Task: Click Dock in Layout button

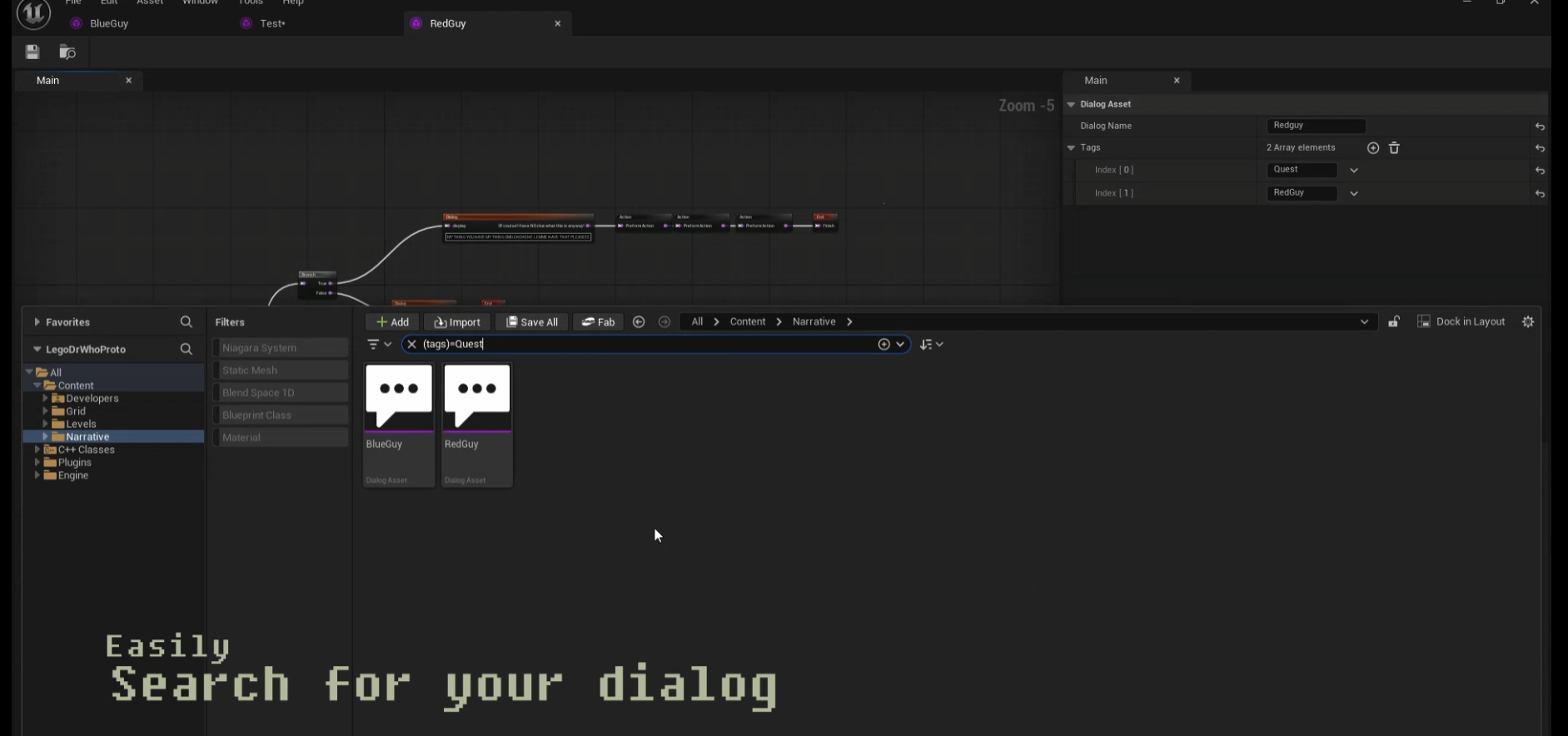Action: [x=1461, y=321]
